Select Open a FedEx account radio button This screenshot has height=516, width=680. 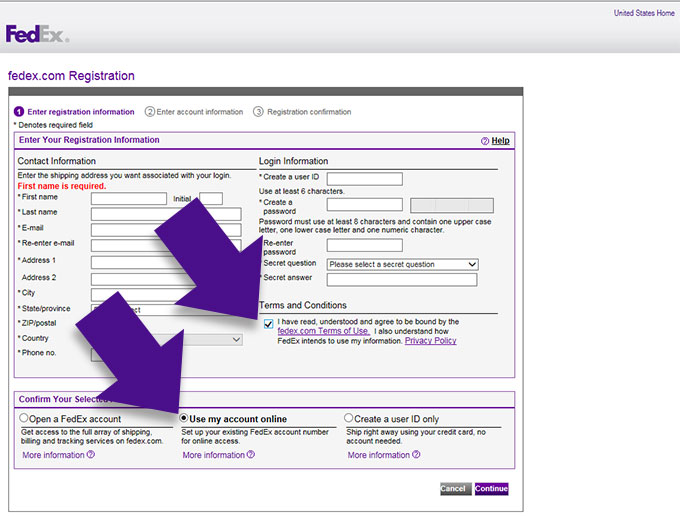coord(24,418)
